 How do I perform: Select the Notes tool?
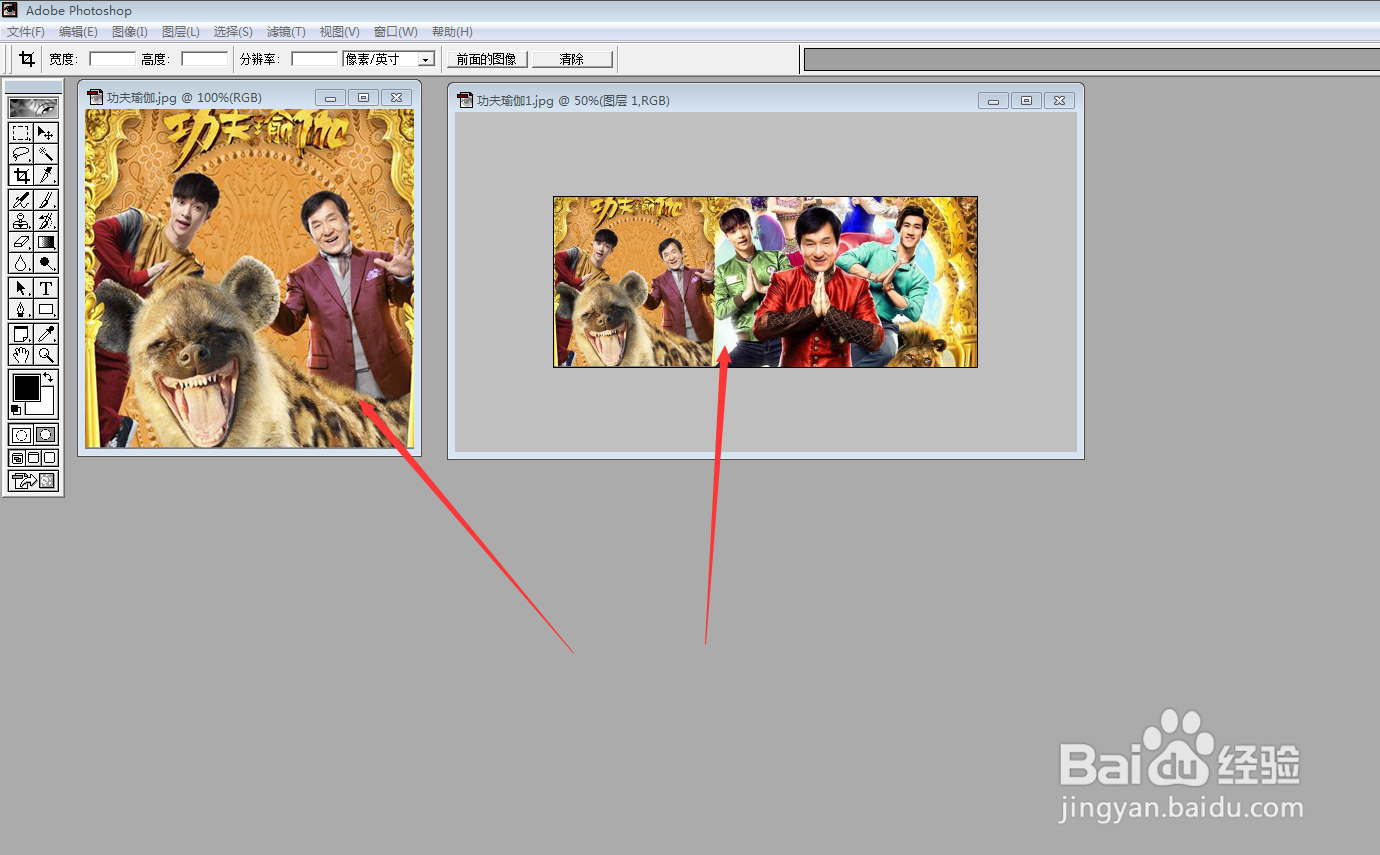tap(21, 334)
